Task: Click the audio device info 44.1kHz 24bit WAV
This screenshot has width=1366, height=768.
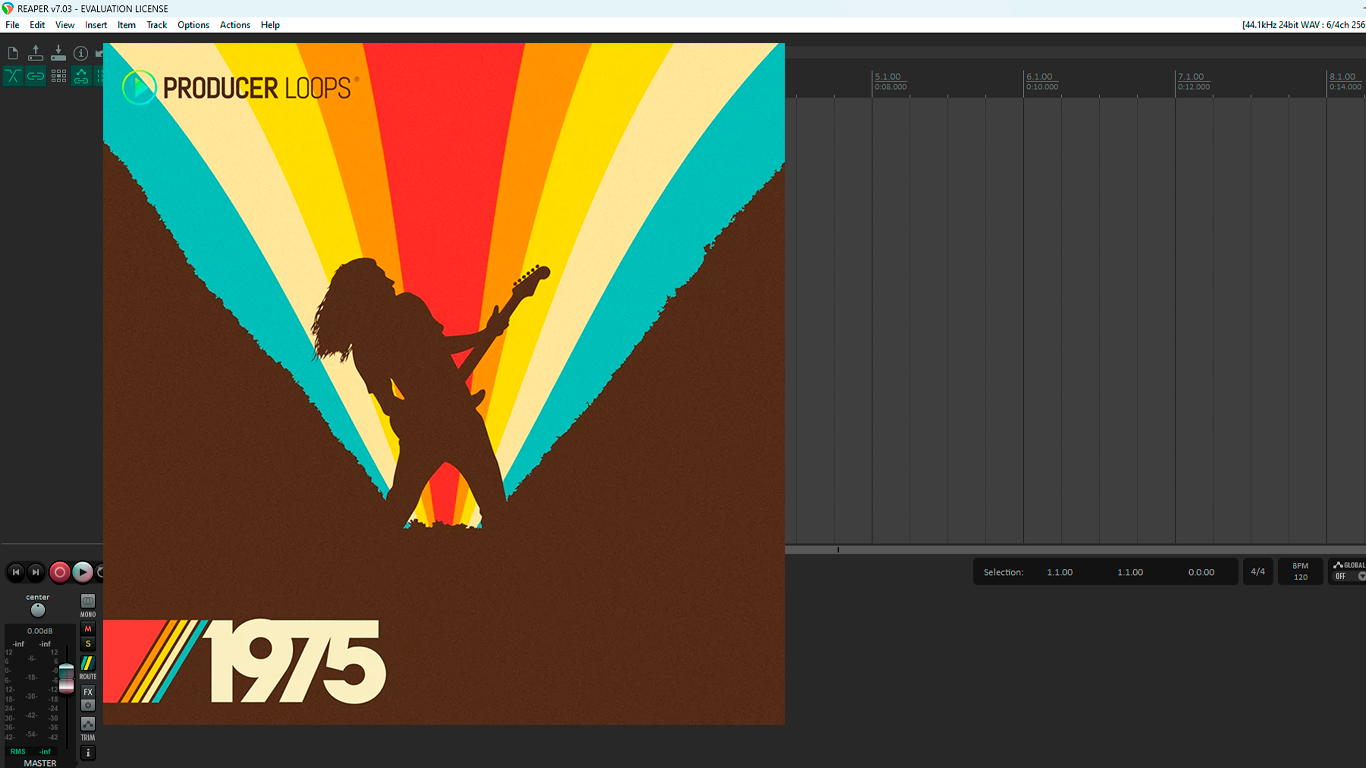Action: (x=1303, y=25)
